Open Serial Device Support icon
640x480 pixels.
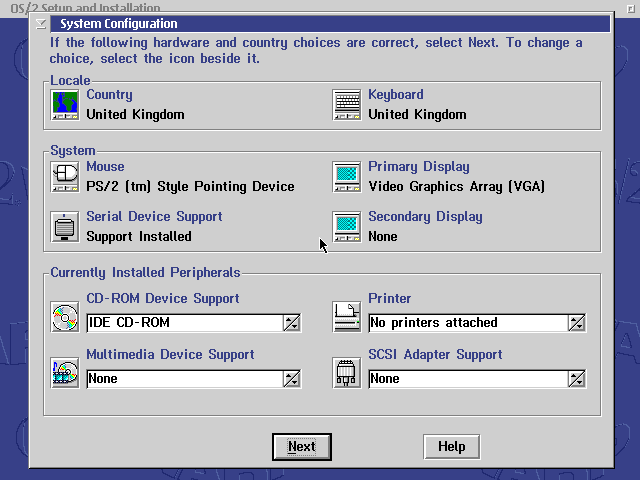(x=65, y=227)
